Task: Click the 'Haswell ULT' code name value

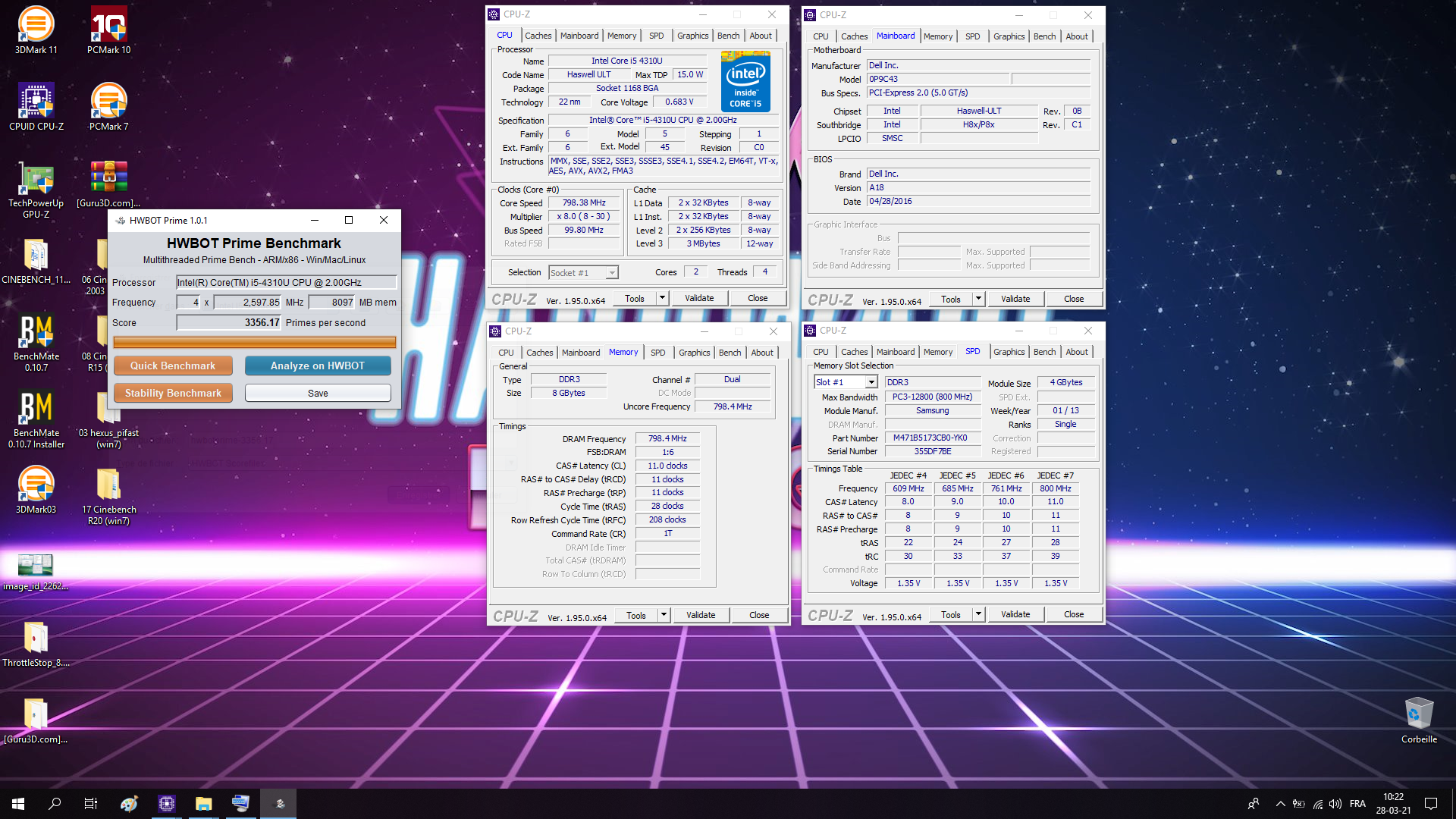Action: [588, 74]
